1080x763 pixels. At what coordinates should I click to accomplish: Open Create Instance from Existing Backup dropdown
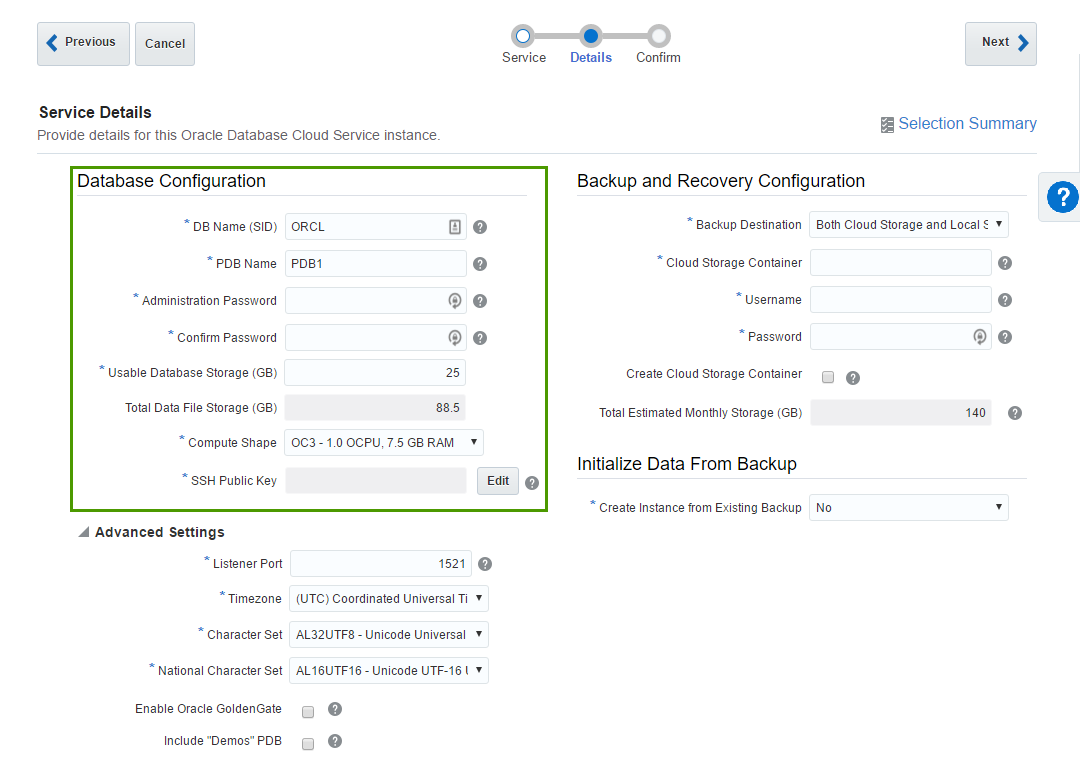[908, 508]
